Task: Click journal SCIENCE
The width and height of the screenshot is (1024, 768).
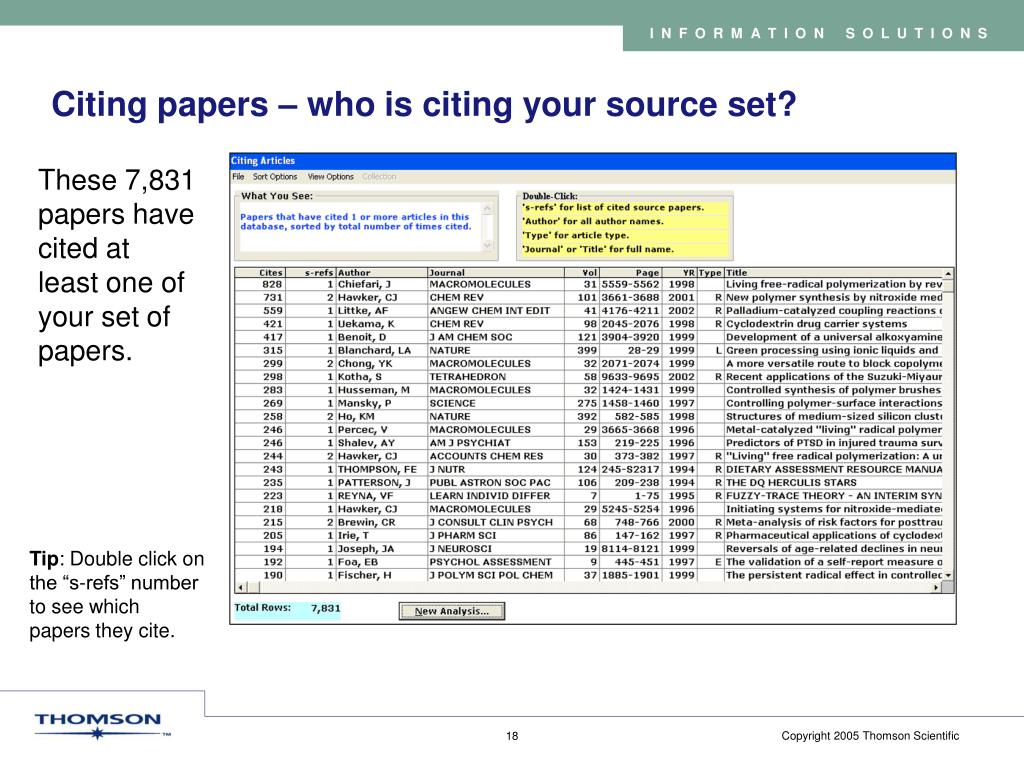Action: (453, 403)
